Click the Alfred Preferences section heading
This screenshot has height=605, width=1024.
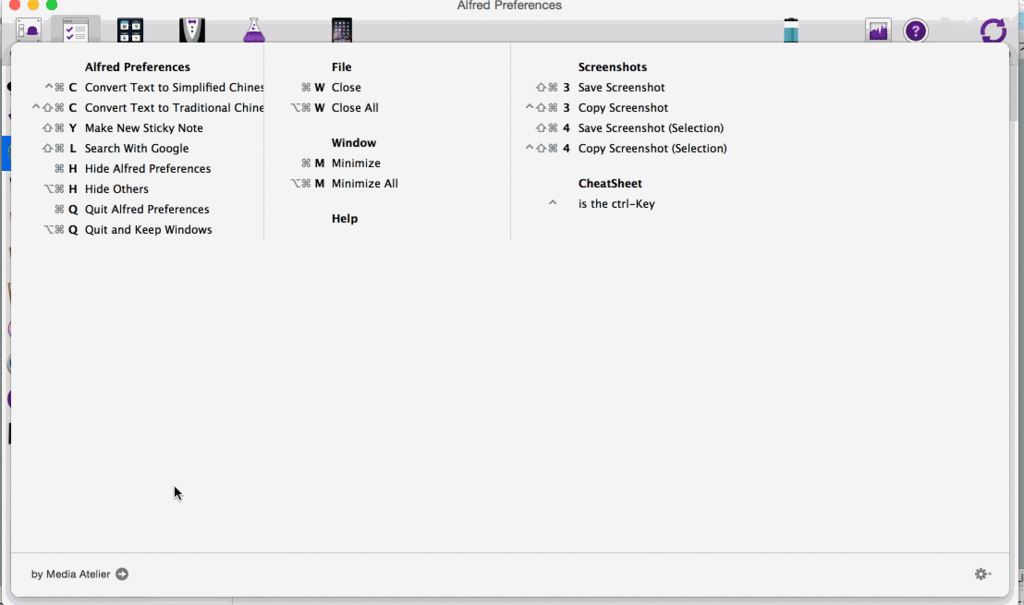pos(137,67)
